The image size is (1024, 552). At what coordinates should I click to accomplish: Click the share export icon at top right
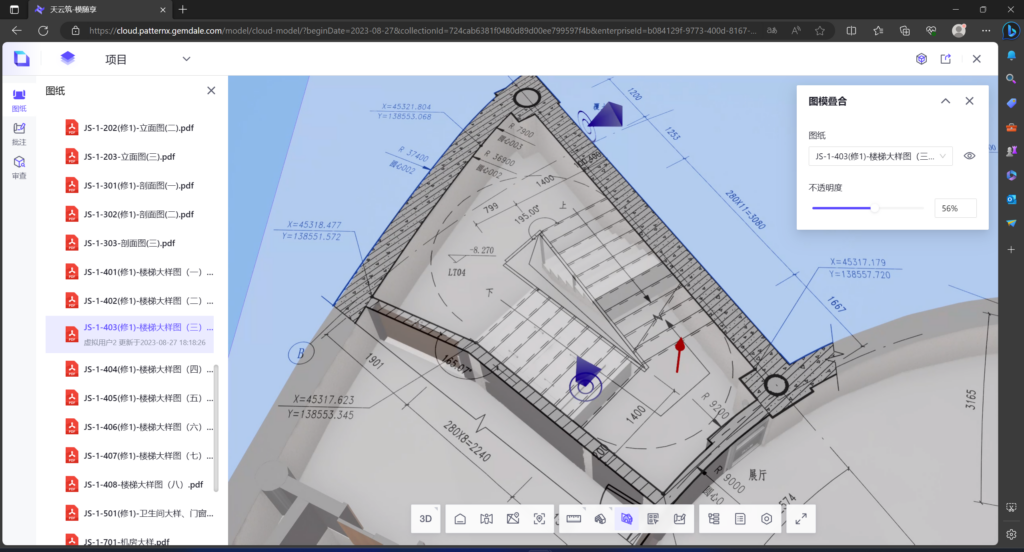946,59
